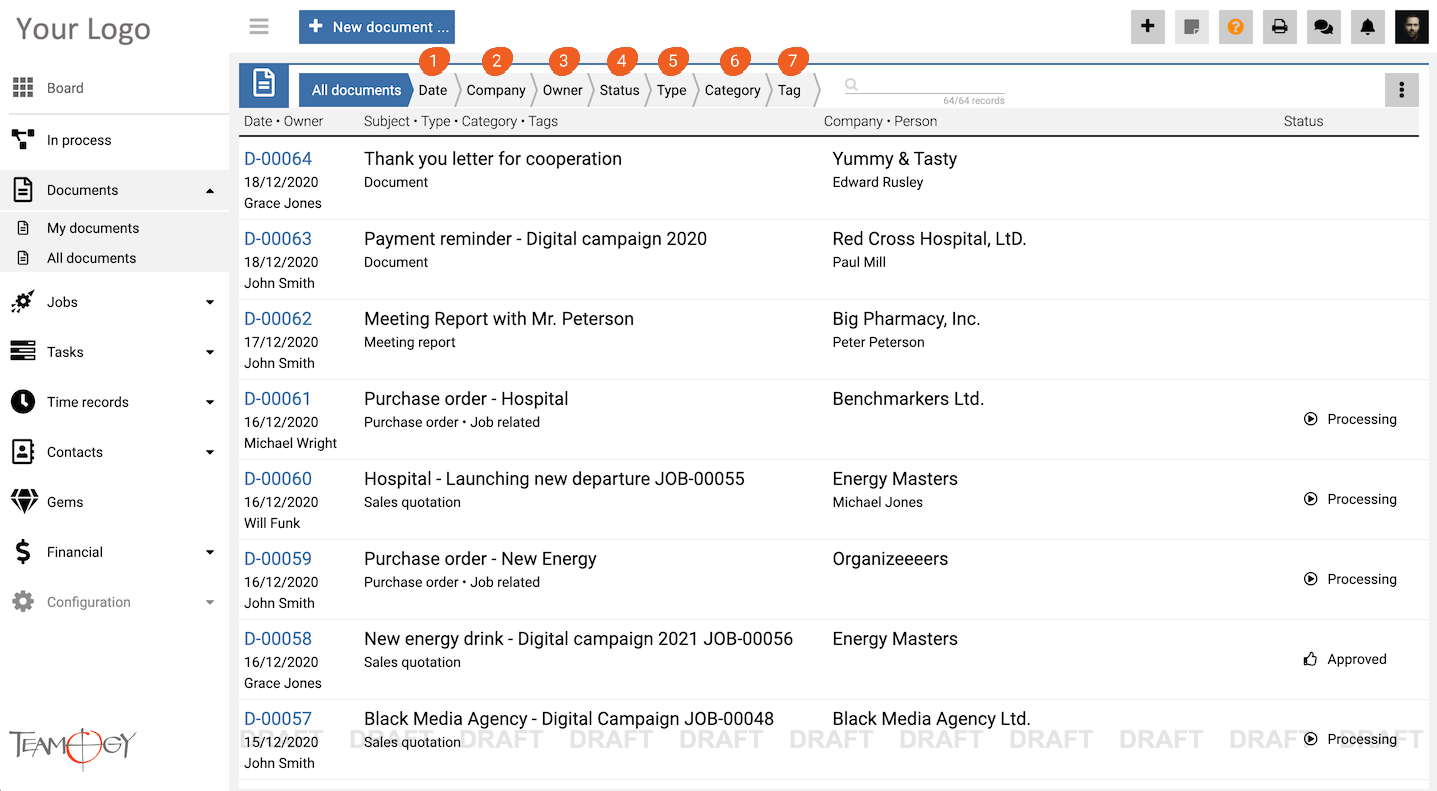Open document D-00057 link
Screen dimensions: 1437x791
(278, 719)
